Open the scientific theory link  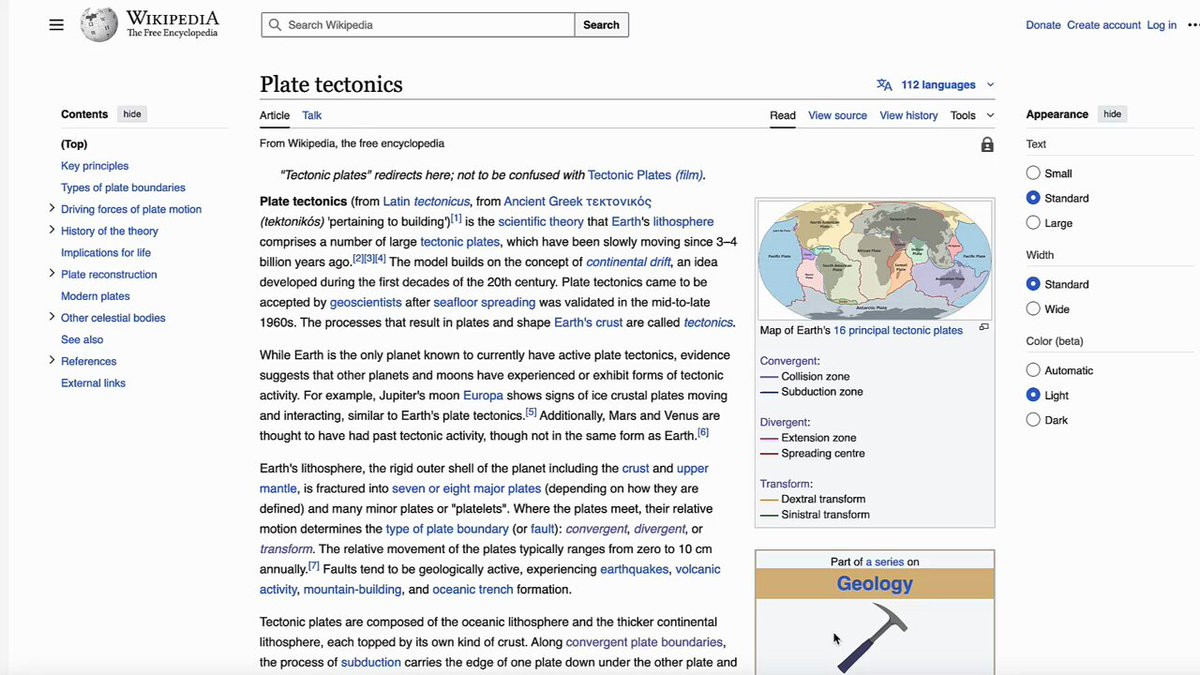coord(541,222)
